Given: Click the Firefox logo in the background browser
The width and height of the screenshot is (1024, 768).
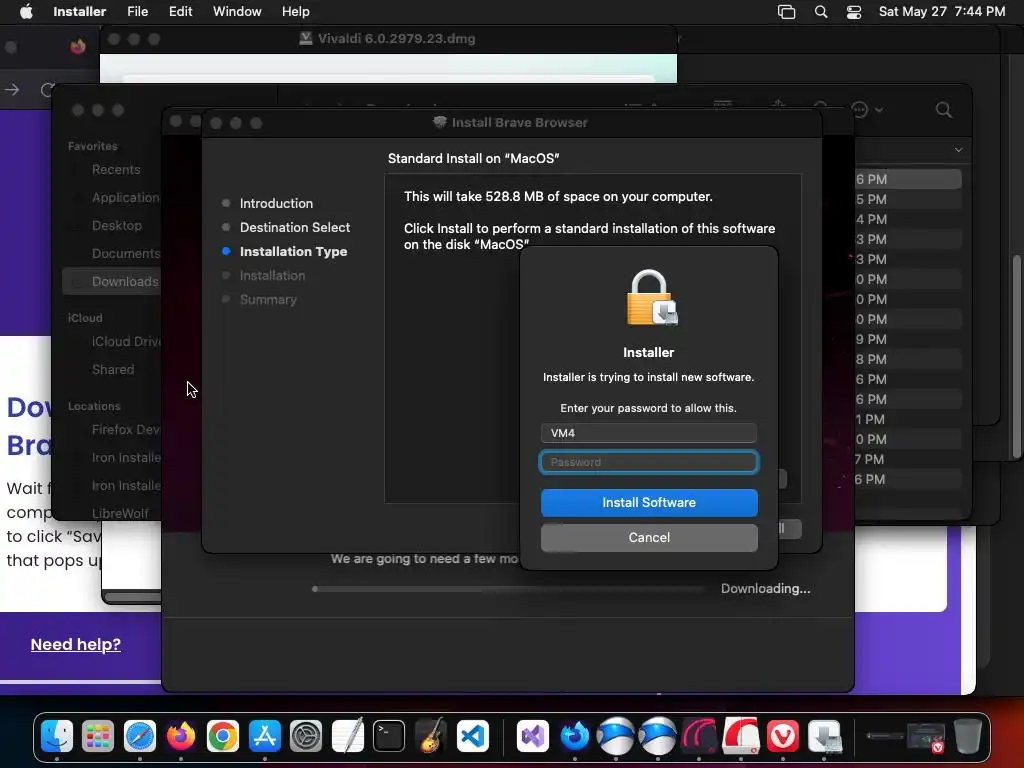Looking at the screenshot, I should pos(78,46).
